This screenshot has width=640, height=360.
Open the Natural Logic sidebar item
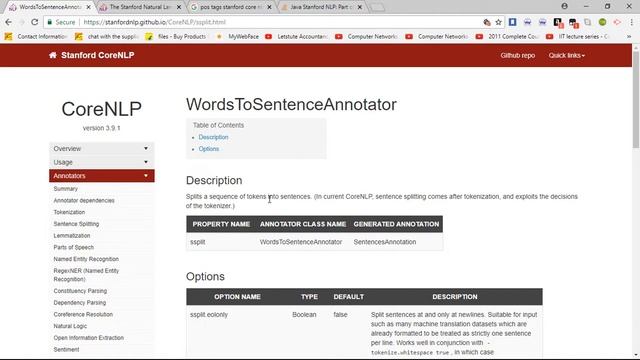(x=70, y=326)
